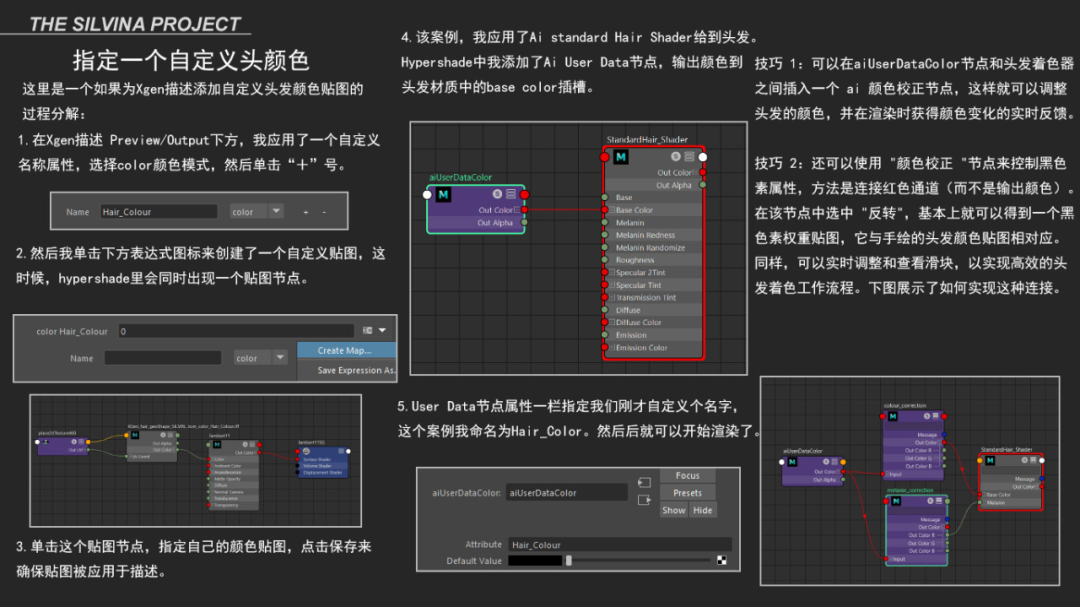Click the Melanin Redness input port

[605, 235]
